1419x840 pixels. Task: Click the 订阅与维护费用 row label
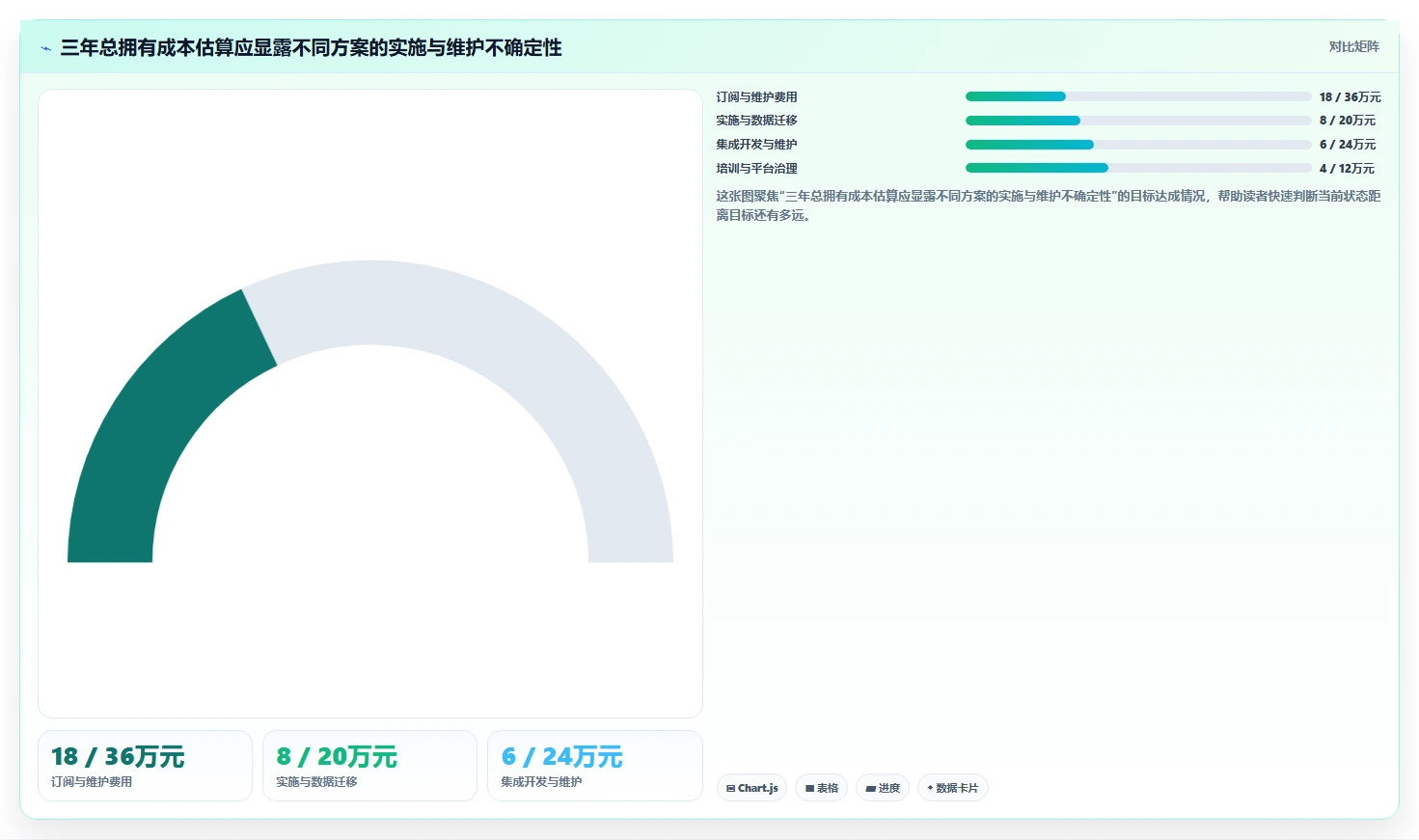[756, 96]
